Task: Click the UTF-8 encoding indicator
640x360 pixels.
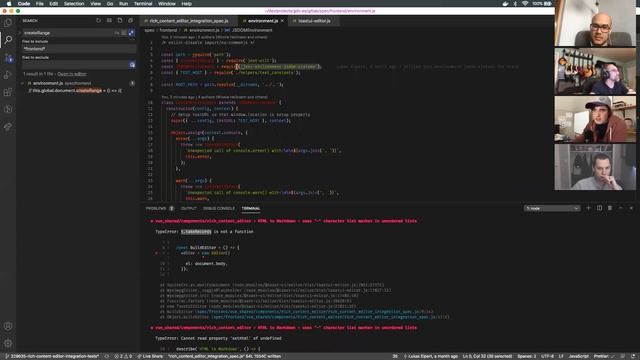Action: click(547, 356)
